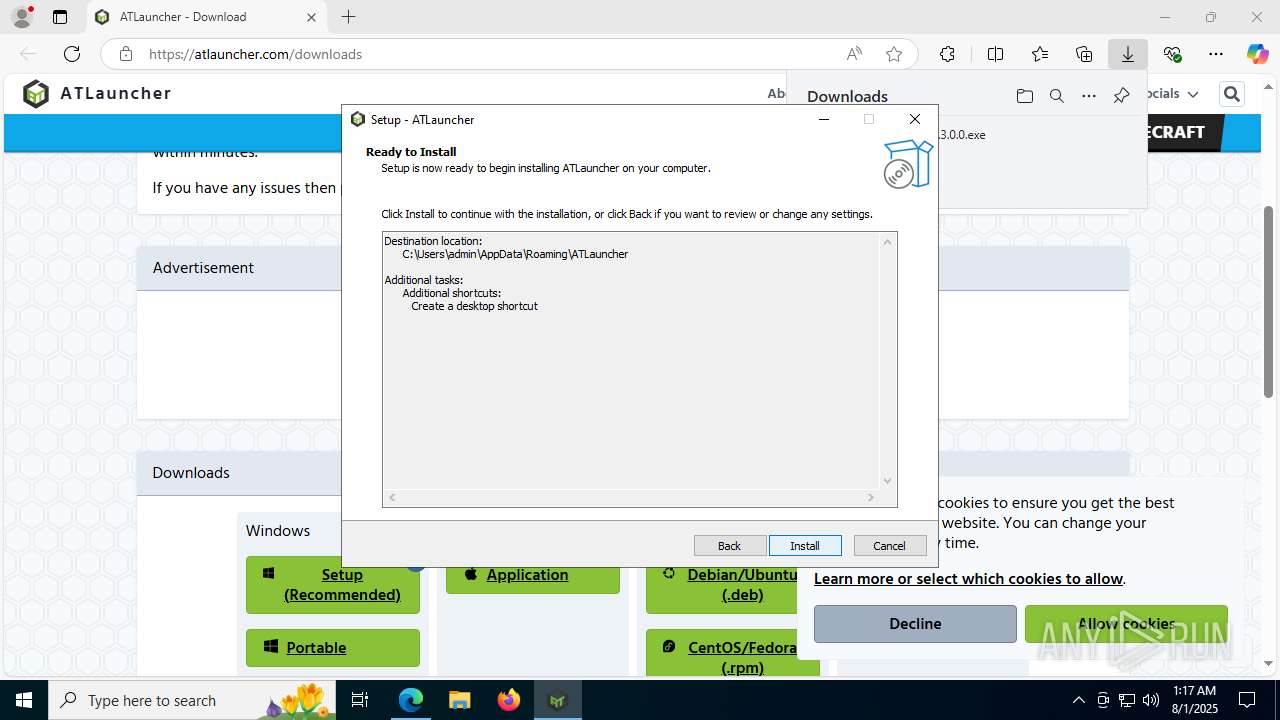View site information lock icon
The width and height of the screenshot is (1280, 720).
click(126, 54)
